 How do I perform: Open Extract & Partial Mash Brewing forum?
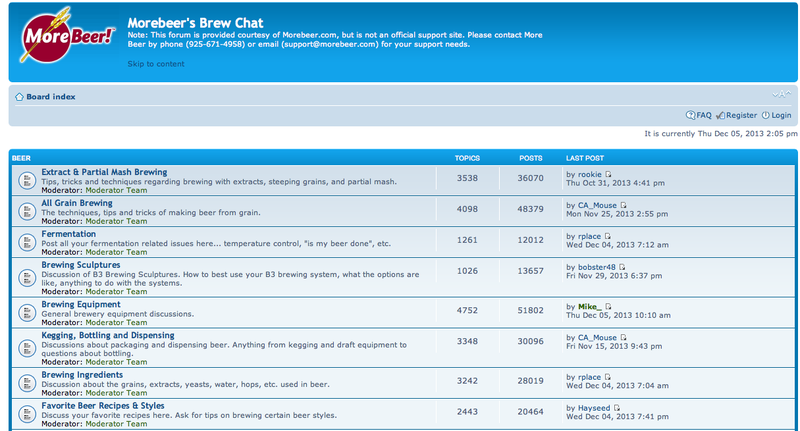coord(104,172)
